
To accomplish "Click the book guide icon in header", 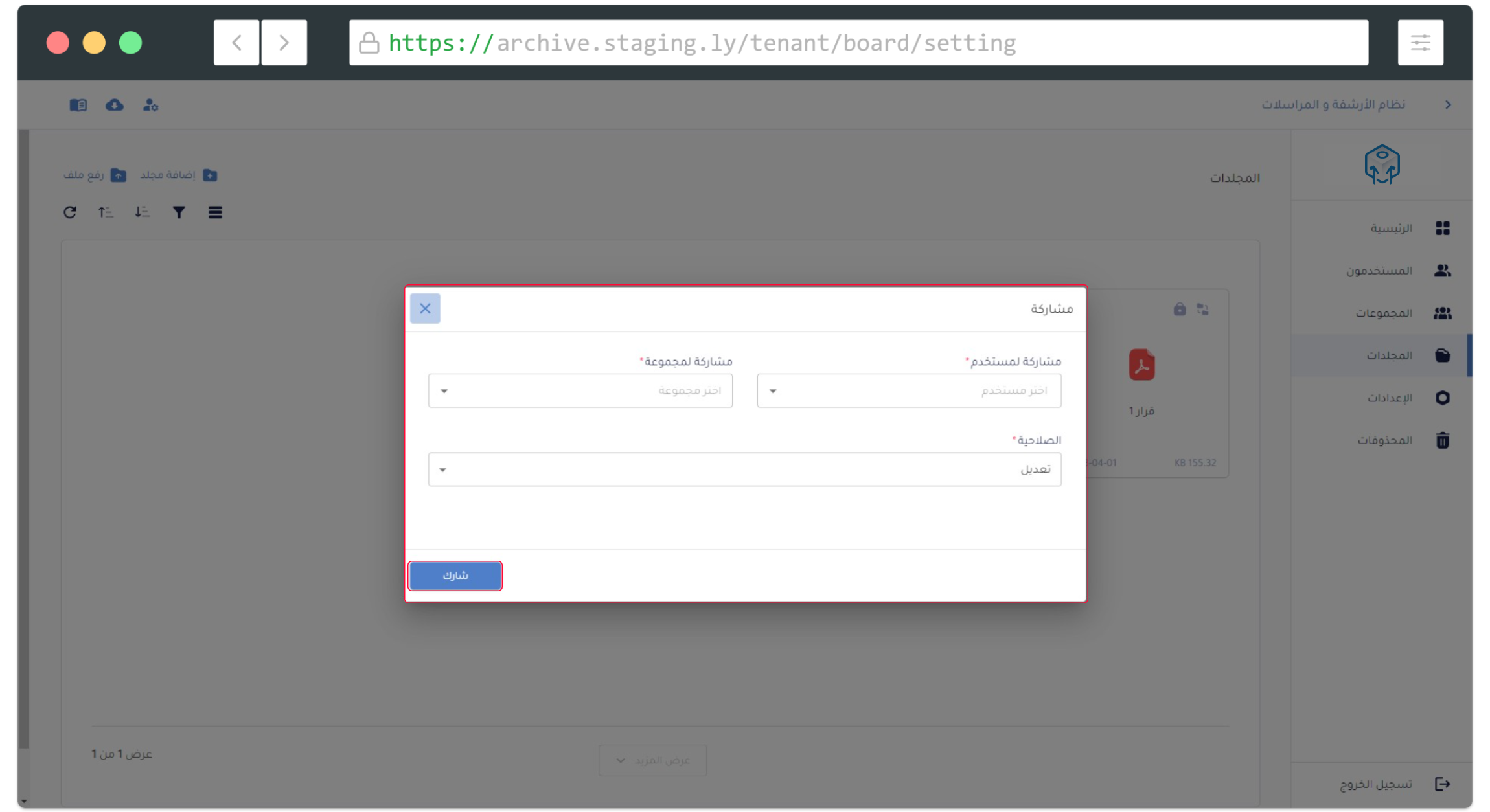I will (78, 105).
